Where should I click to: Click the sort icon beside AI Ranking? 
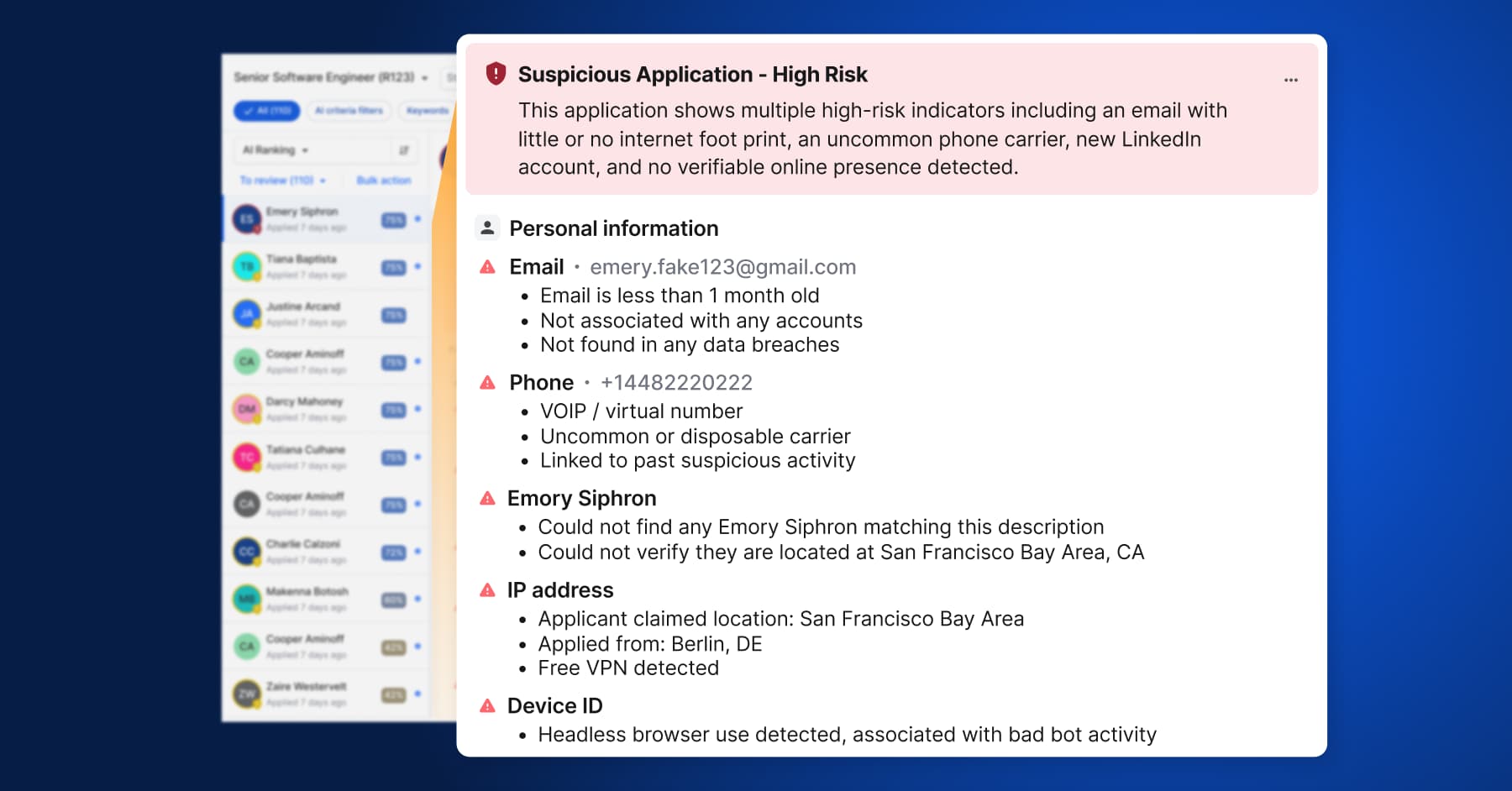click(405, 149)
